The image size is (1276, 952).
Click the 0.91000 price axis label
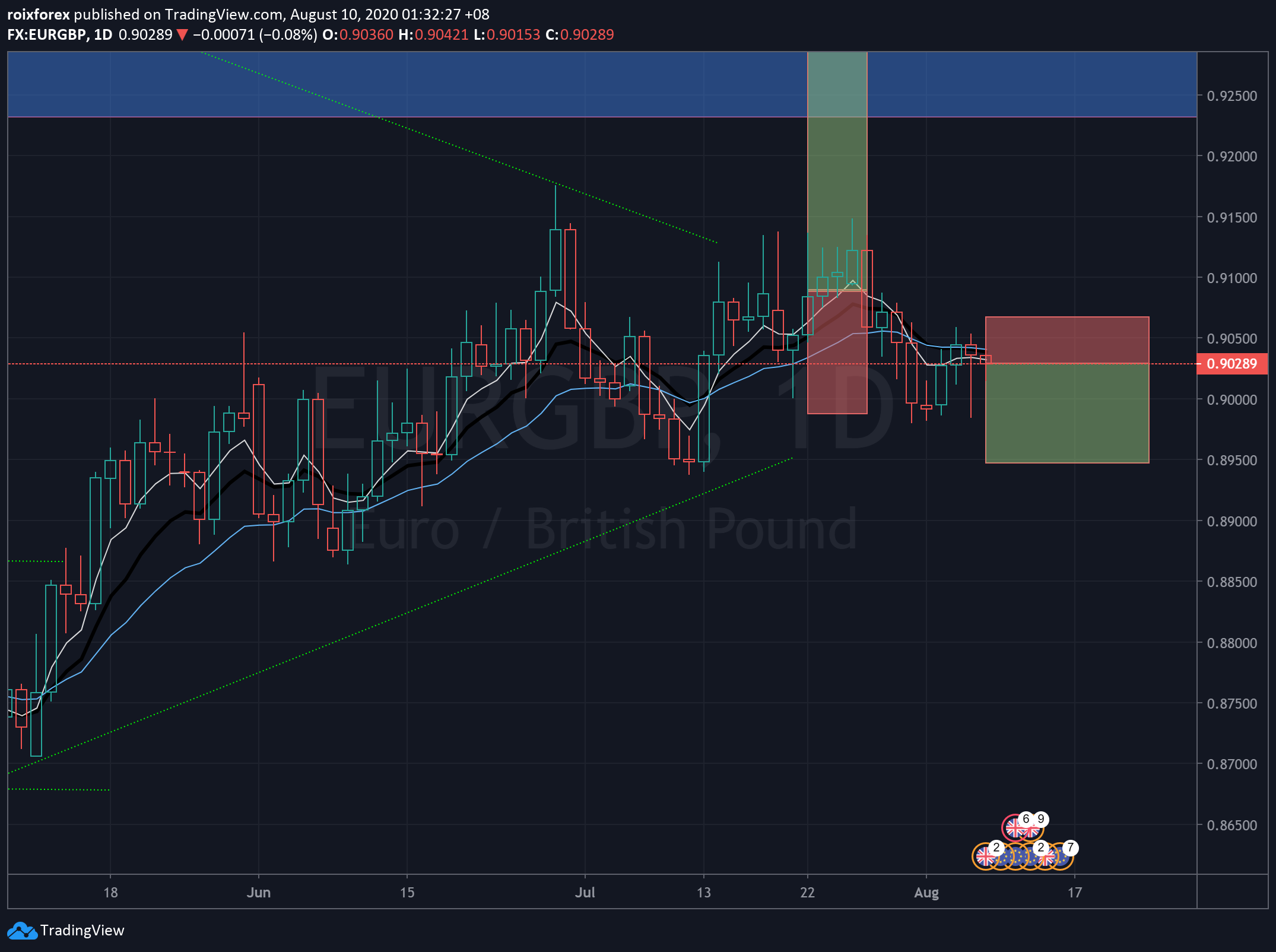pyautogui.click(x=1232, y=278)
